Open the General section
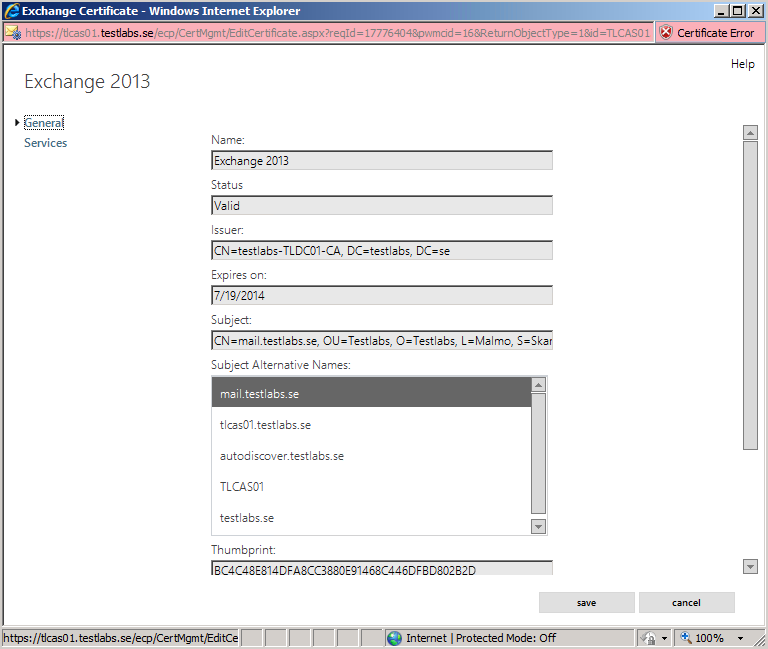Image resolution: width=768 pixels, height=649 pixels. tap(44, 122)
